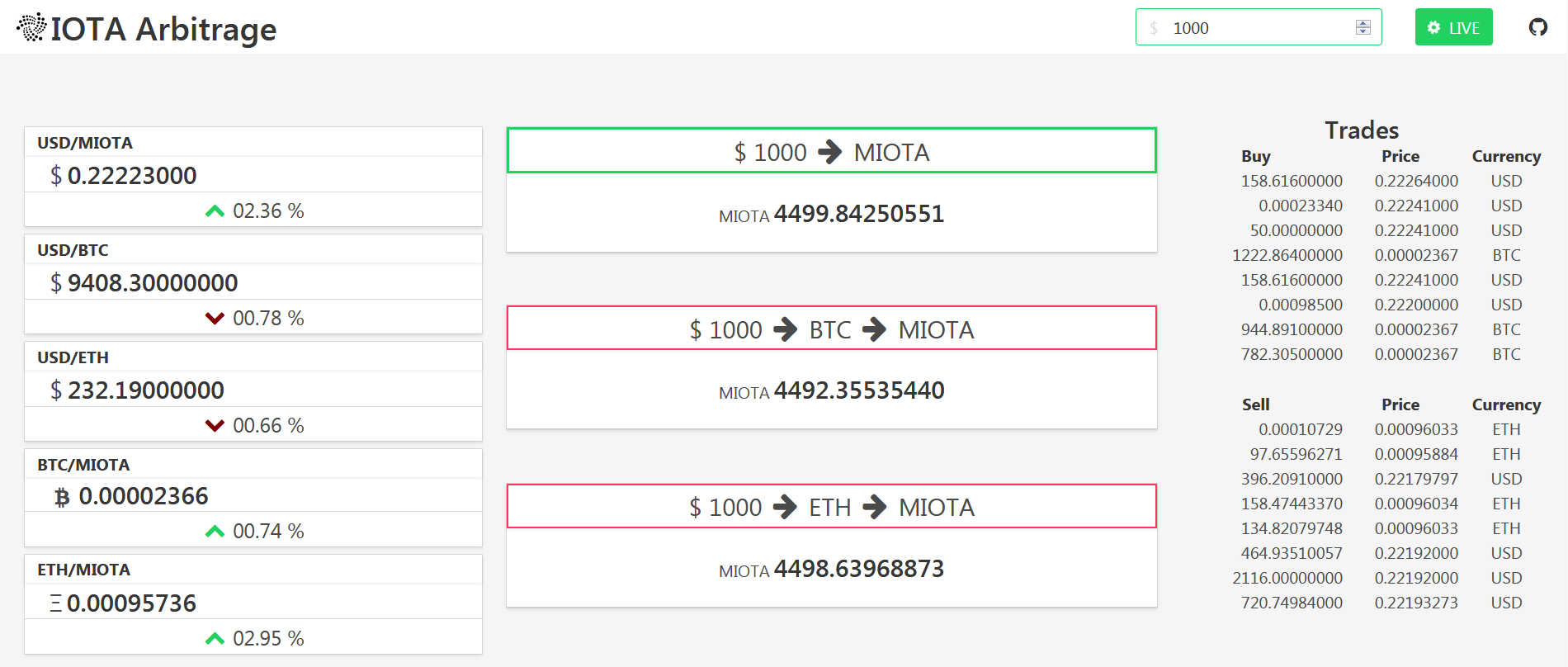Image resolution: width=1568 pixels, height=667 pixels.
Task: Click the USD/BTC price 9408.30000000
Action: 153,283
